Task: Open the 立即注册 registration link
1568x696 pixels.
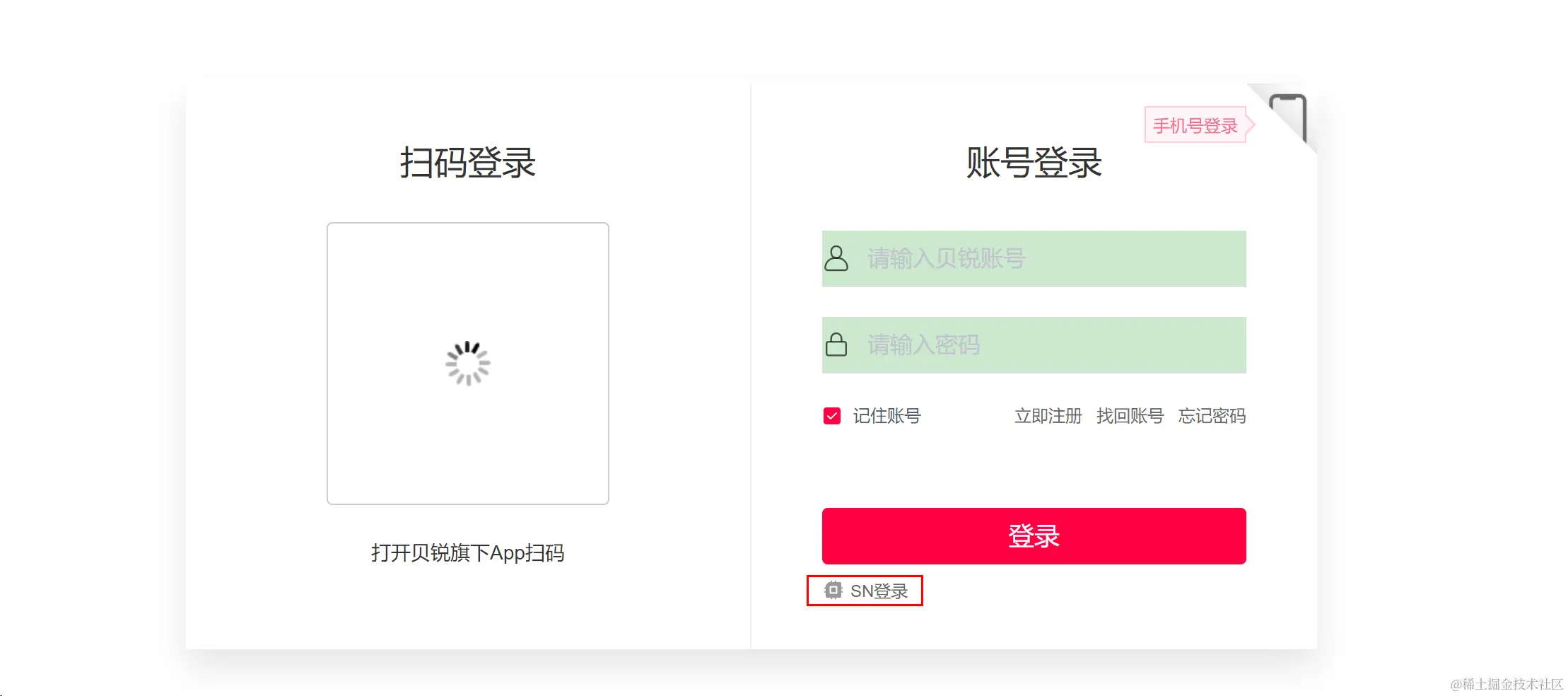Action: [1047, 417]
